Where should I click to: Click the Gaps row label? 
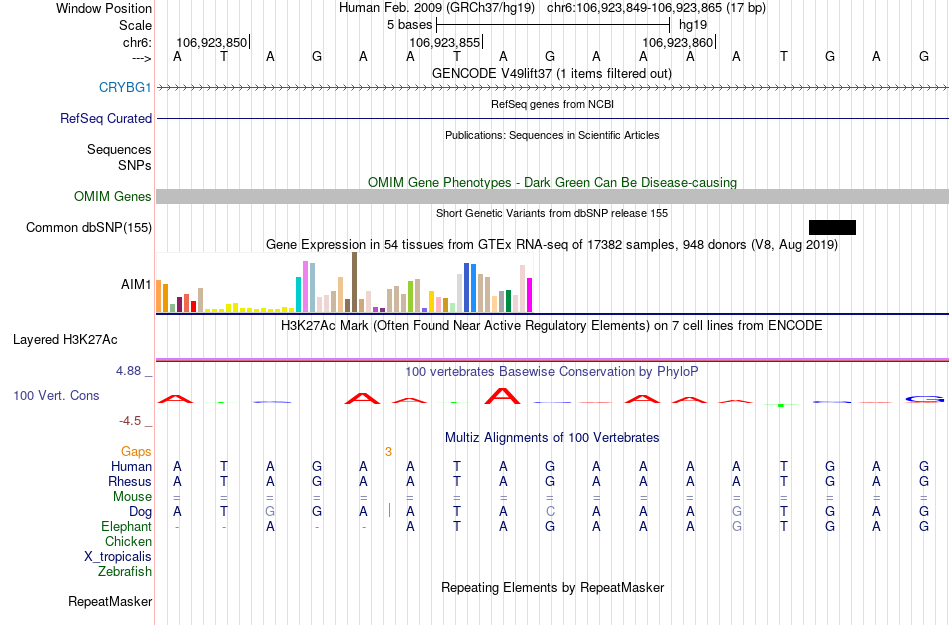(136, 452)
